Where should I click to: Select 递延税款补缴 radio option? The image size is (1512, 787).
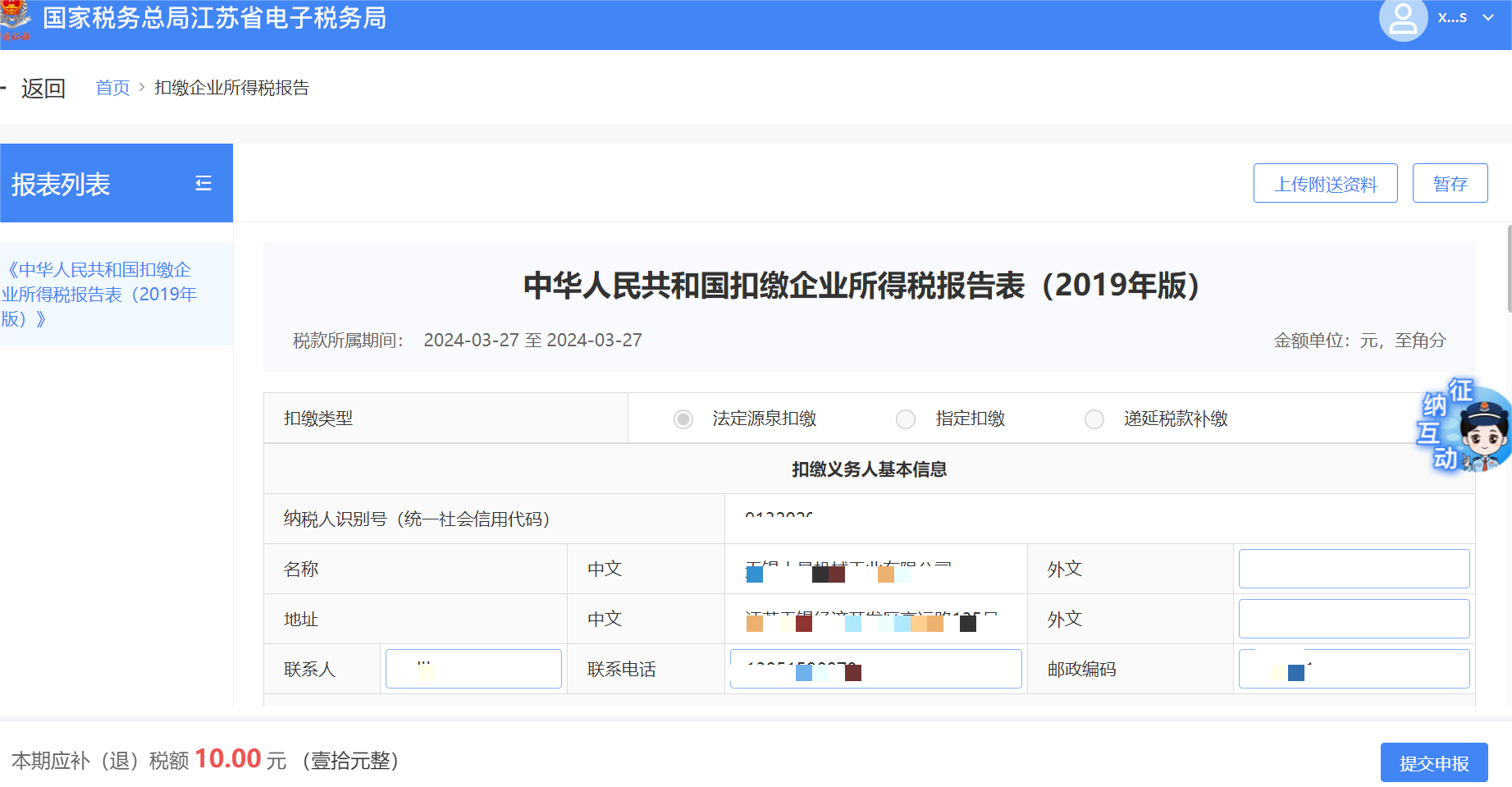coord(1094,419)
